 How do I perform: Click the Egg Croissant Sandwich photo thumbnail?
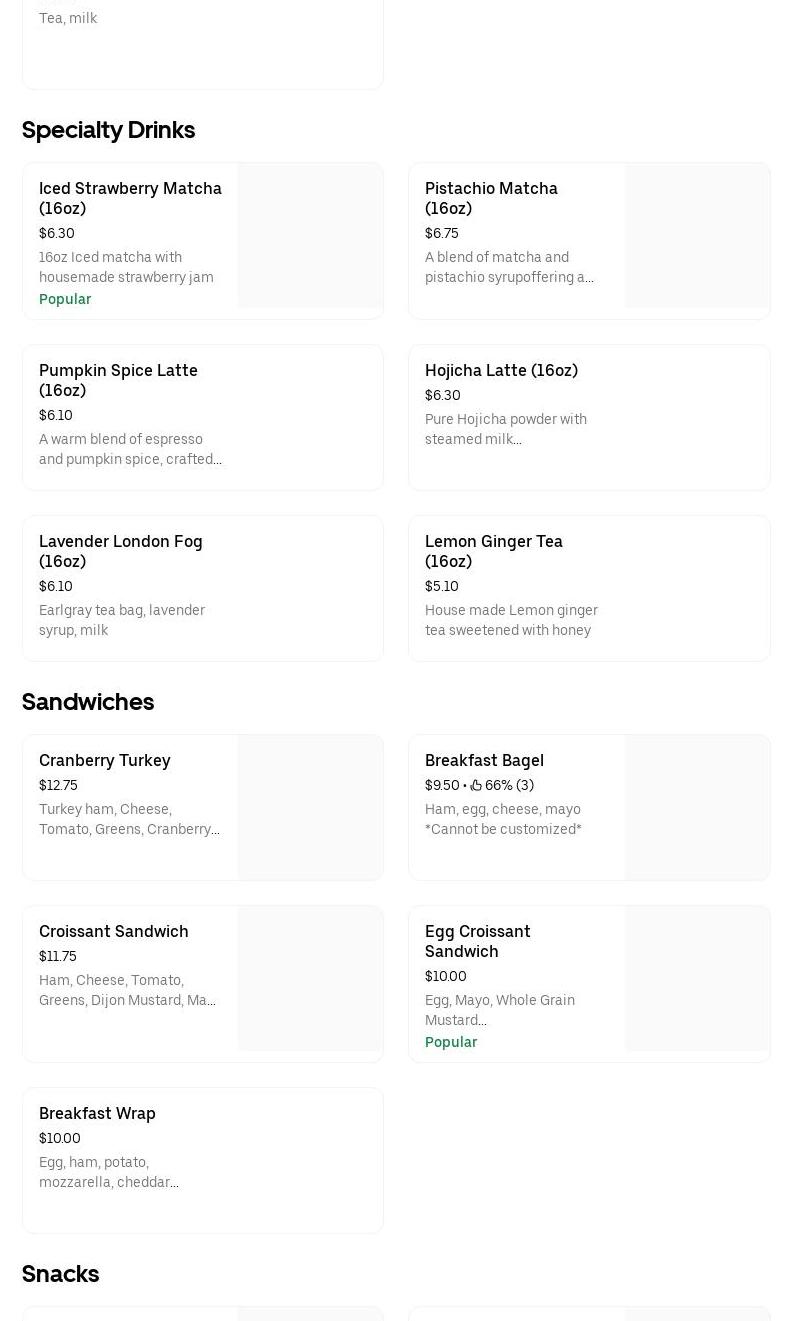697,979
